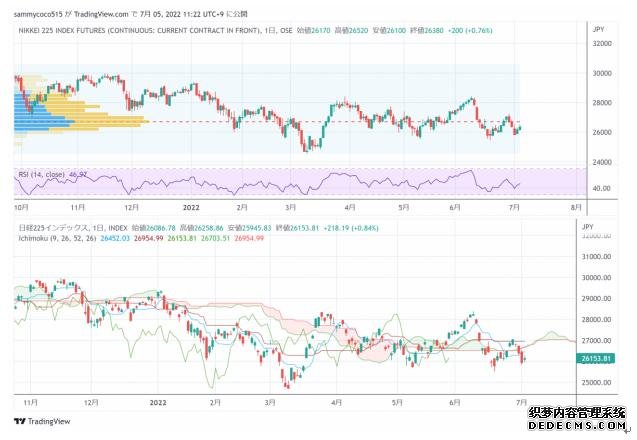Click 4月 on the index chart time axis
637x440 pixels.
click(x=336, y=403)
